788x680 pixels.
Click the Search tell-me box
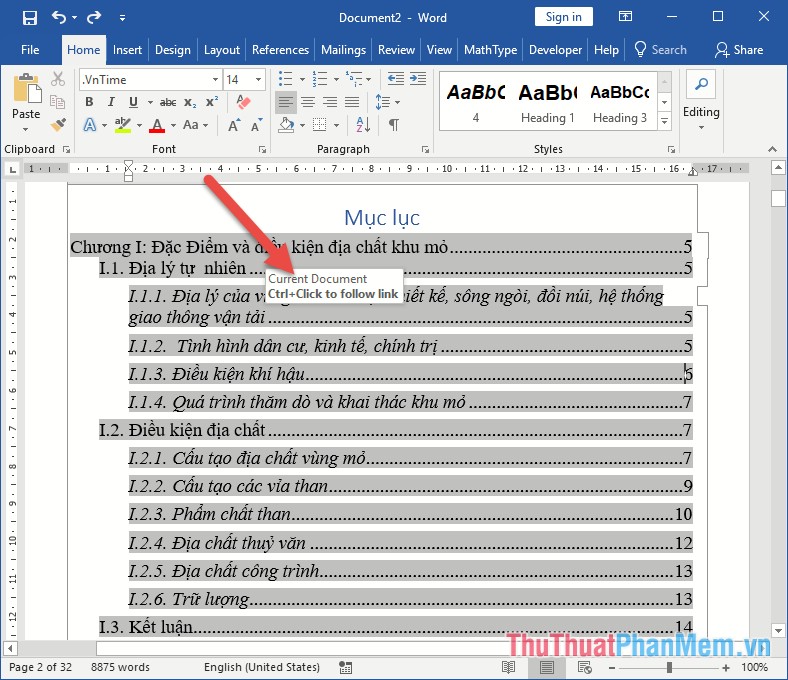(x=661, y=50)
